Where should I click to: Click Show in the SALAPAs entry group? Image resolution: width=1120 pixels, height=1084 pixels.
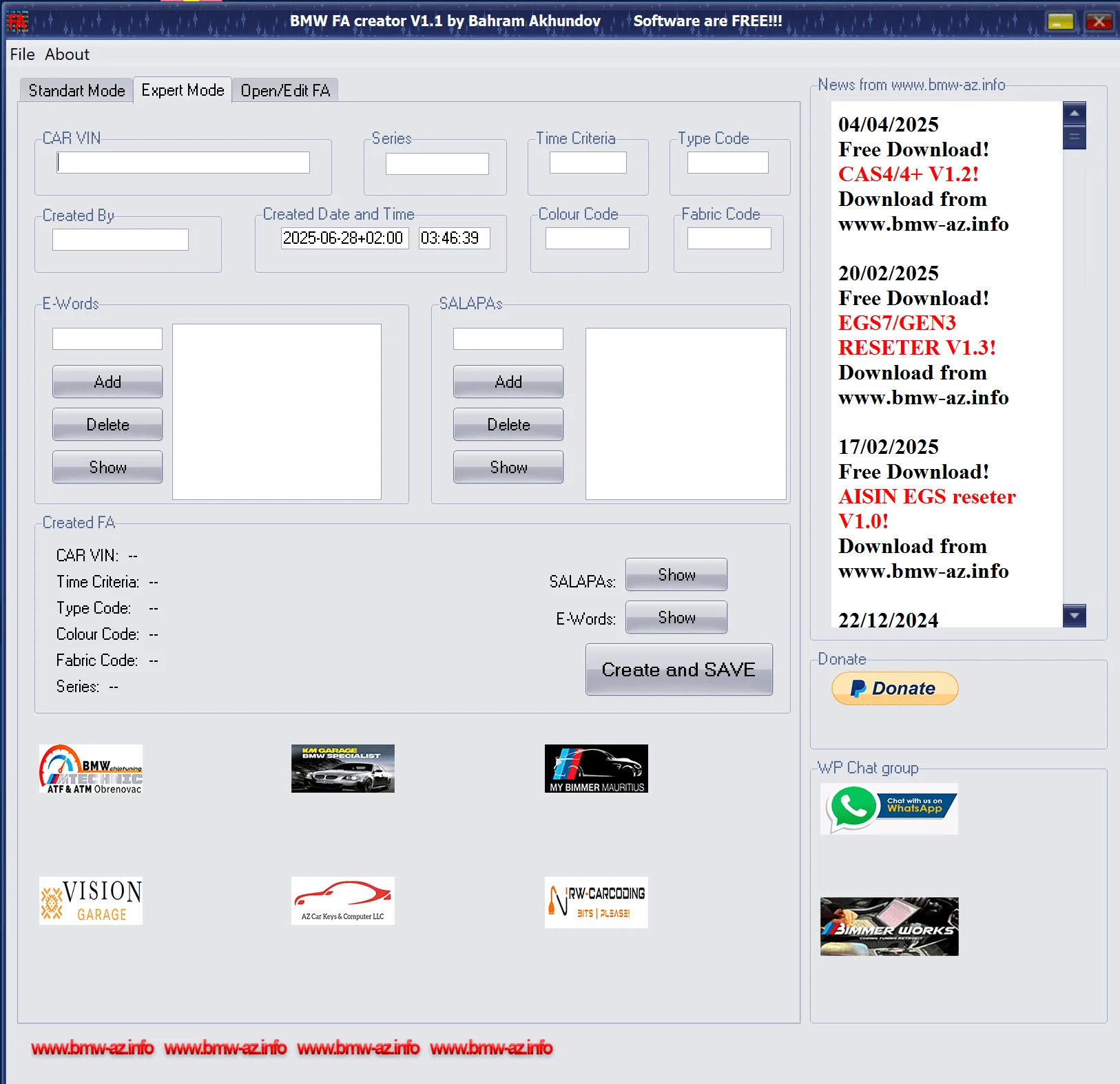(508, 467)
